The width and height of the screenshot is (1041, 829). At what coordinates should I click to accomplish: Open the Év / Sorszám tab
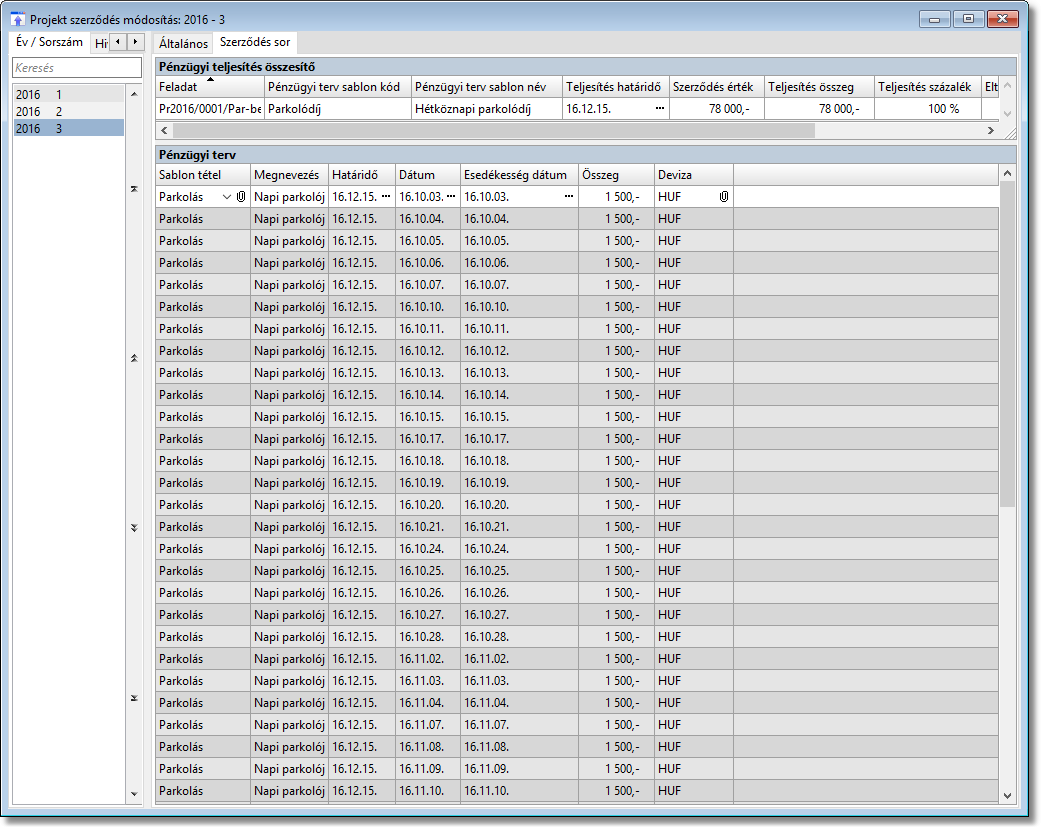(50, 41)
